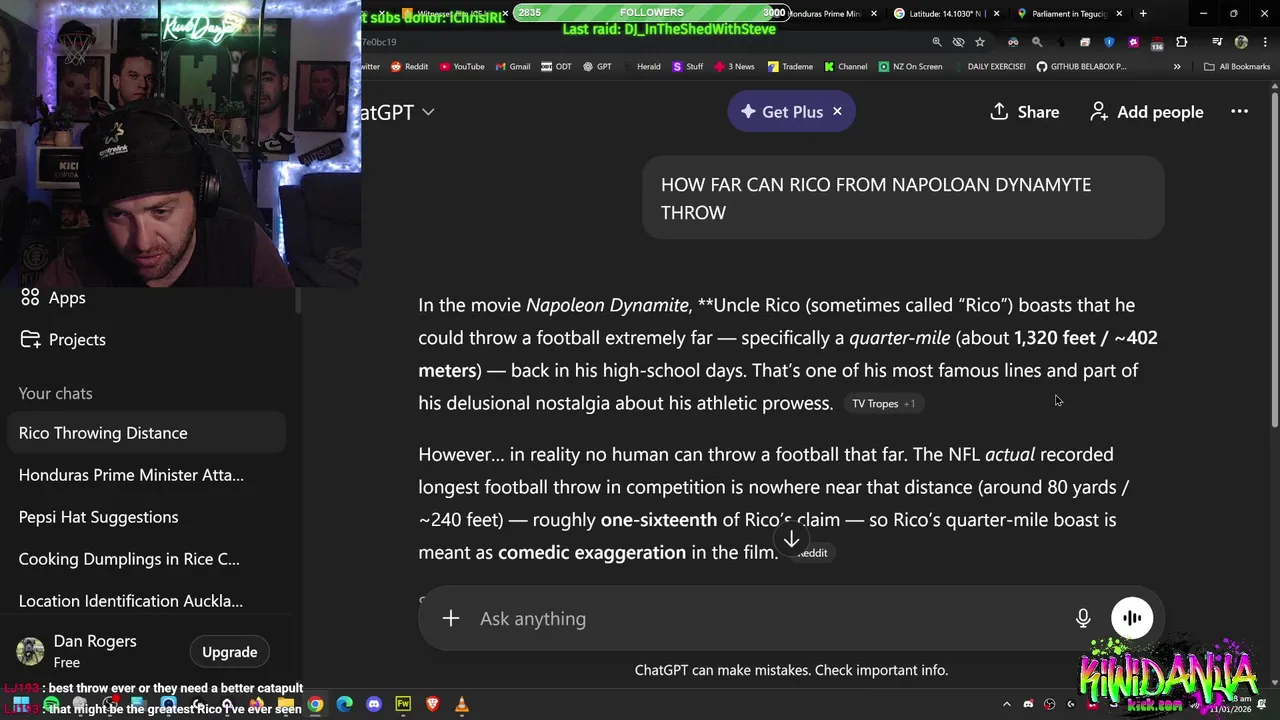Open the Share dialog
The width and height of the screenshot is (1280, 720).
[x=1024, y=112]
